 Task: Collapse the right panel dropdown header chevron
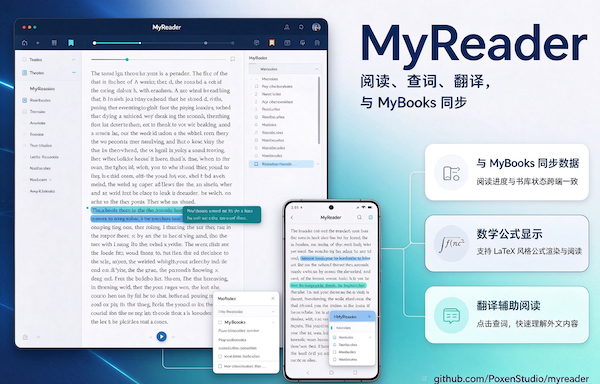316,69
